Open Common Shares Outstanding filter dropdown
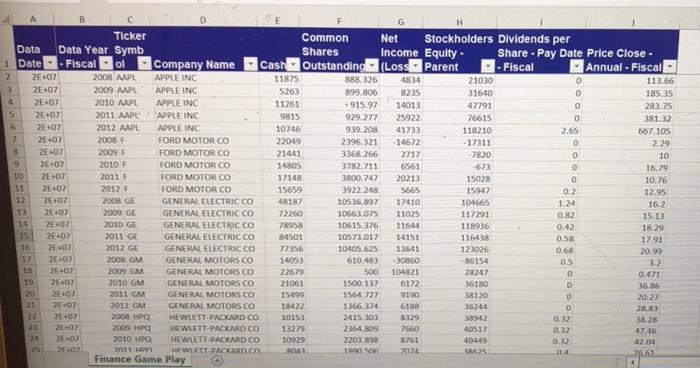Screen dimensions: 700x368 [x=372, y=66]
